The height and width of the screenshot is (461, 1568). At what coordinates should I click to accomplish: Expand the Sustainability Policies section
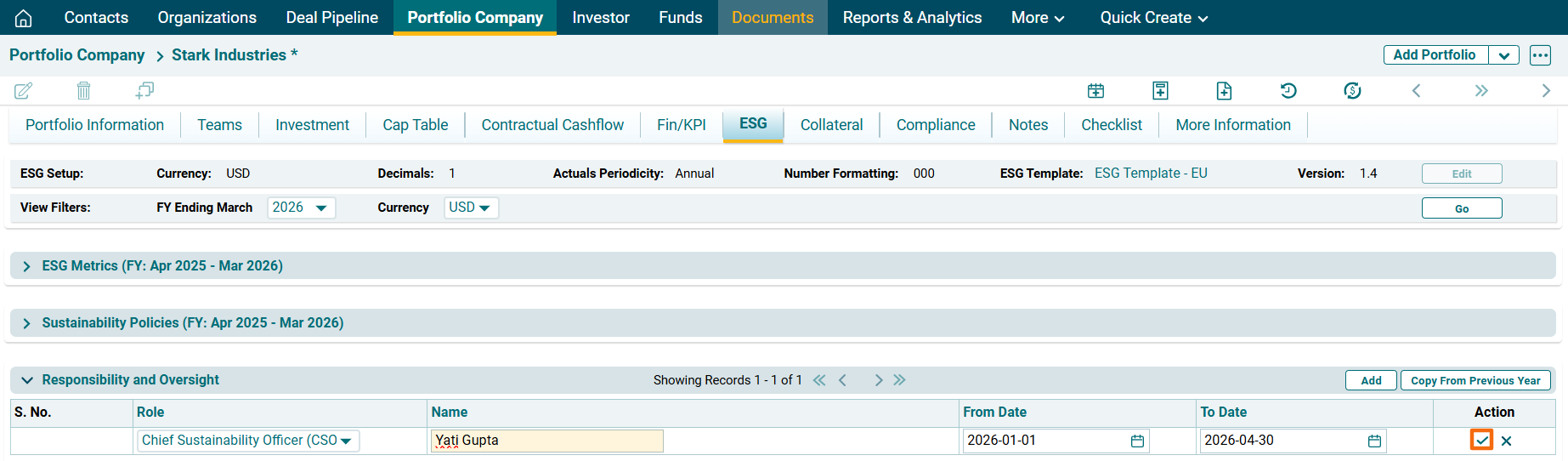(x=27, y=323)
